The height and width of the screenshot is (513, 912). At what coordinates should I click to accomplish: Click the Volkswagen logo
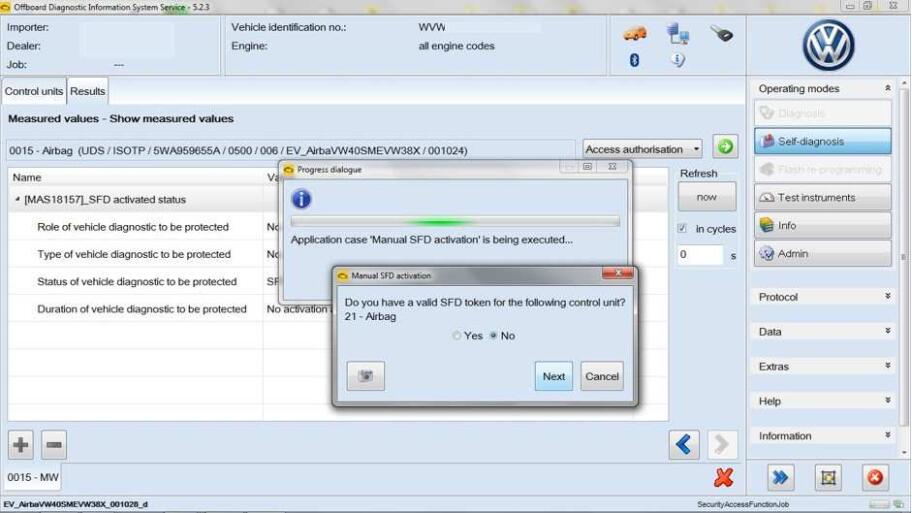tap(828, 45)
